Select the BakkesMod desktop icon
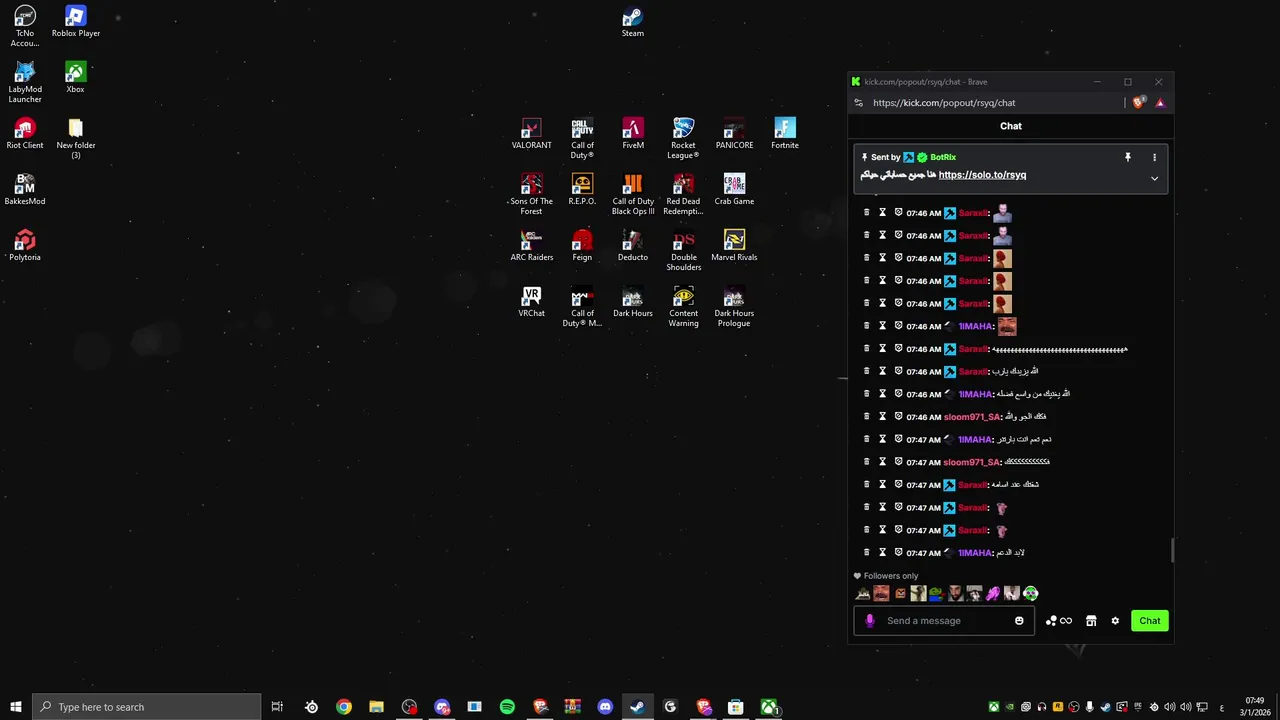Viewport: 1280px width, 720px height. click(25, 190)
